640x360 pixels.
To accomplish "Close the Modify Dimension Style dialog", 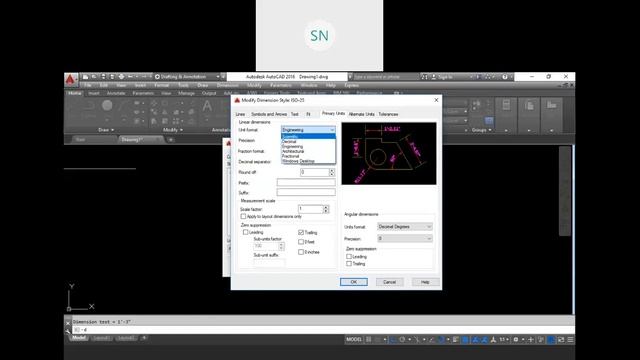I will (x=436, y=100).
